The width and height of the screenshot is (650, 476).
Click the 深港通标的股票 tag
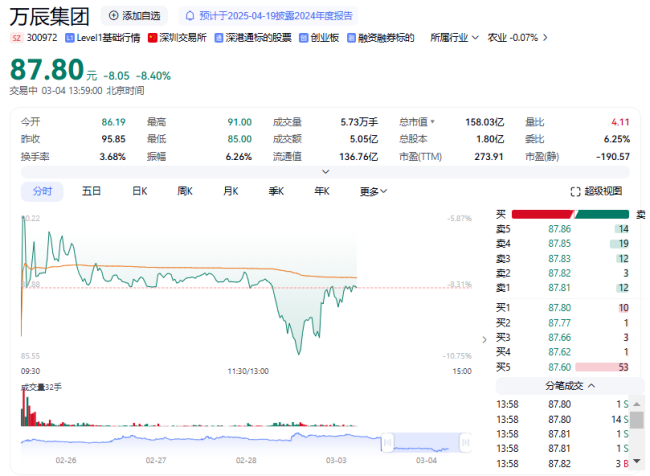coord(253,38)
